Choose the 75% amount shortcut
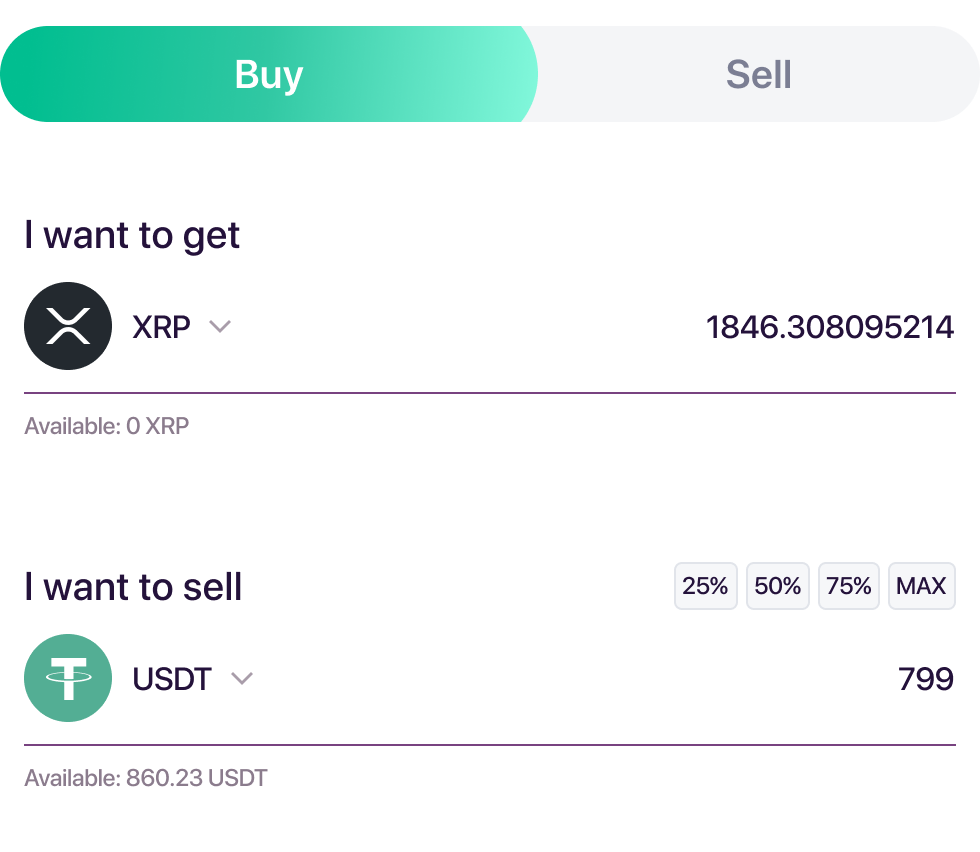The image size is (980, 852). (849, 586)
